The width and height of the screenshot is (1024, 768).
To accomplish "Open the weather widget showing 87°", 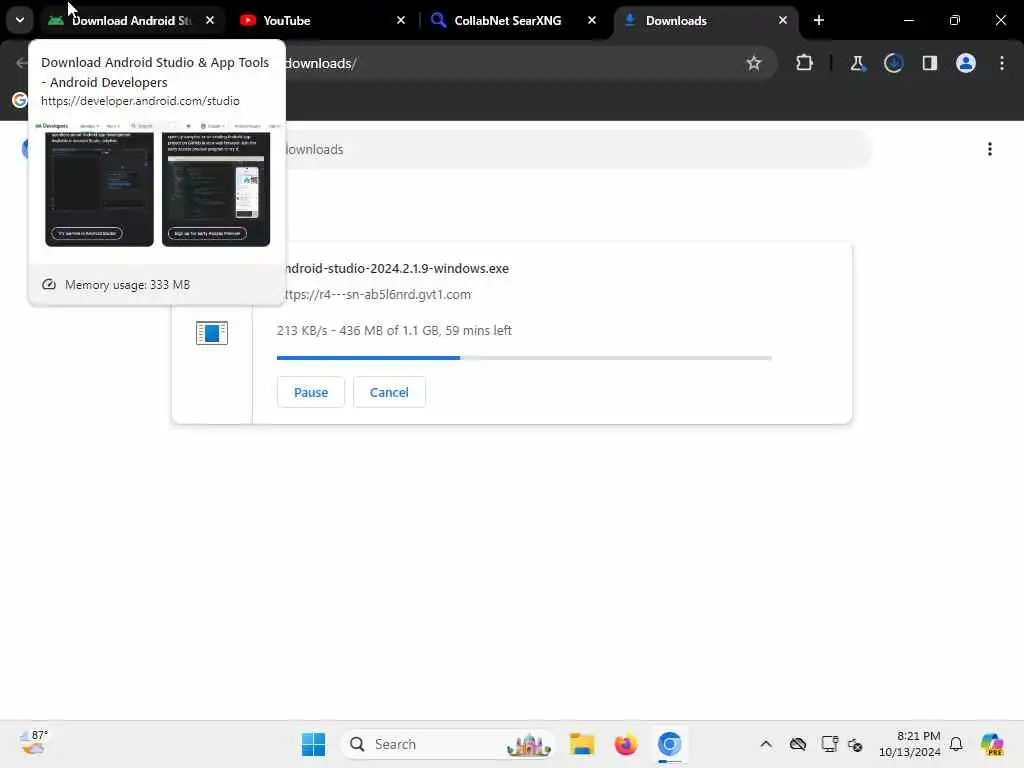I will 34,743.
